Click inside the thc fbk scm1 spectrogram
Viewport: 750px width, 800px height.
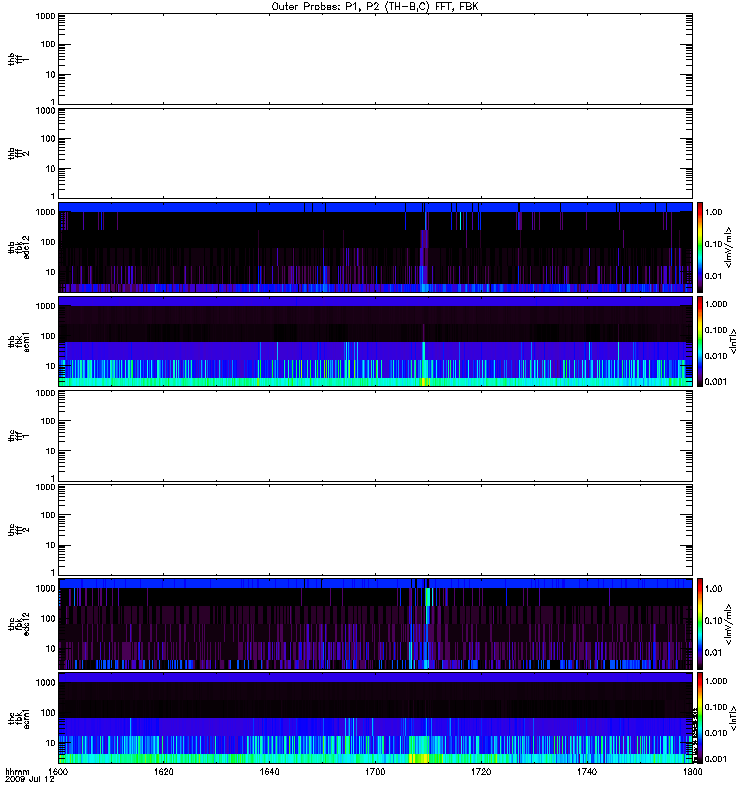click(x=375, y=718)
